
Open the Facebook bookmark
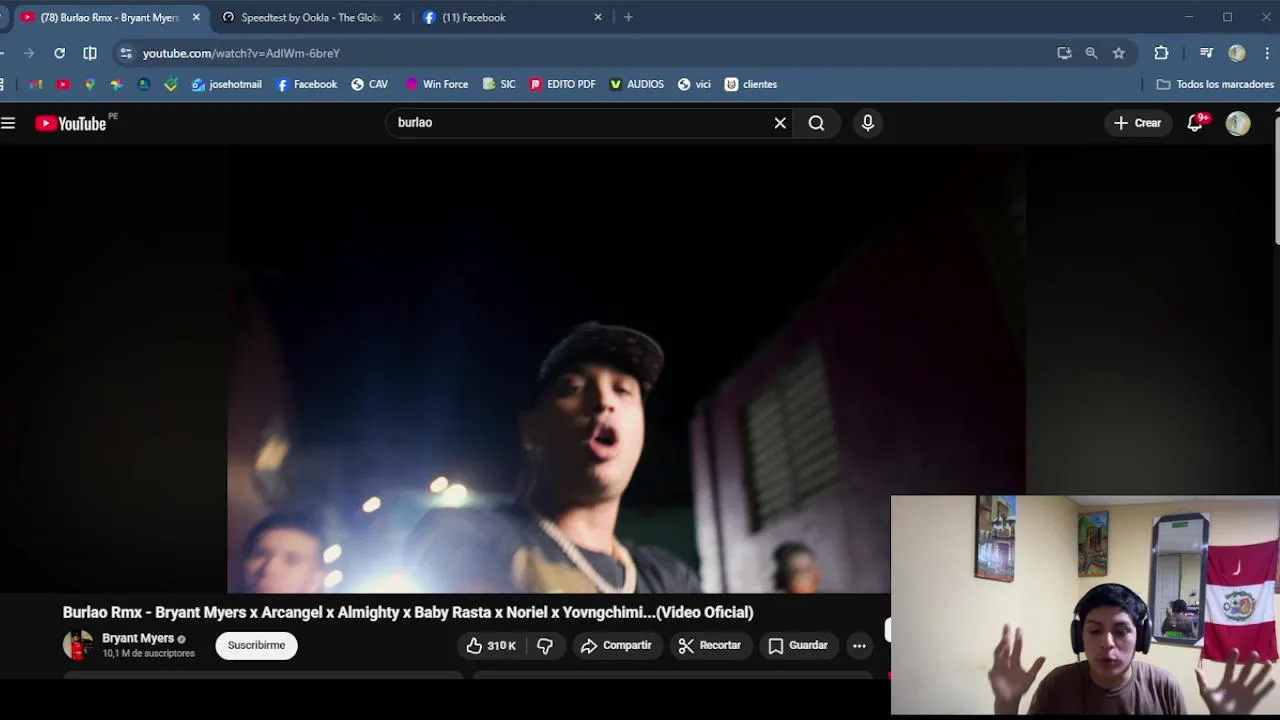(x=307, y=84)
